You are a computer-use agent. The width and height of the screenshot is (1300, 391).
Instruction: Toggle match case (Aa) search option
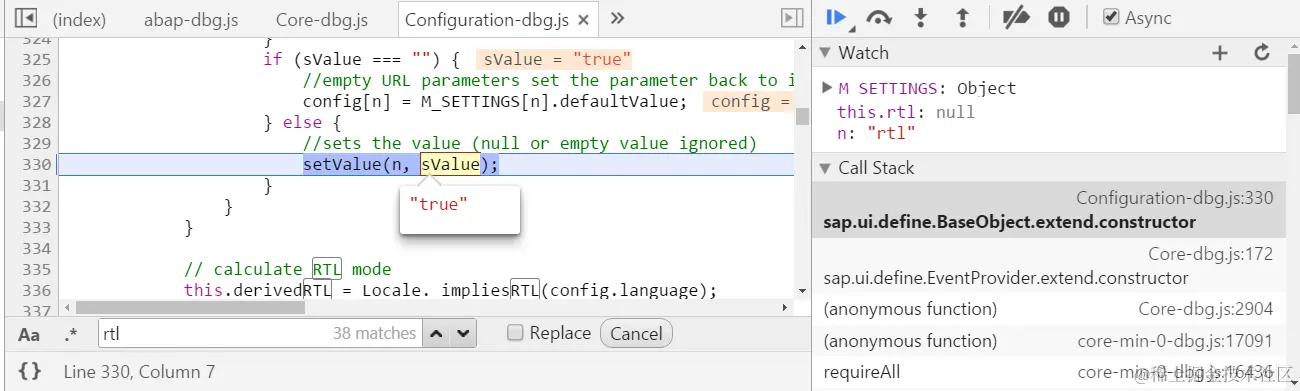[x=29, y=334]
